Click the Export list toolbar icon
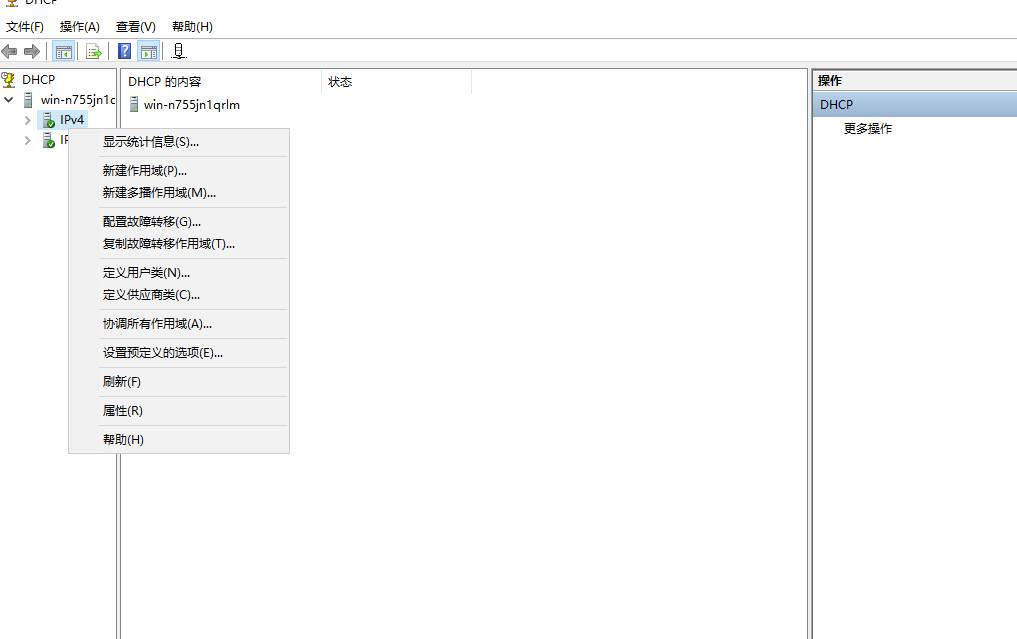This screenshot has width=1017, height=639. [94, 51]
